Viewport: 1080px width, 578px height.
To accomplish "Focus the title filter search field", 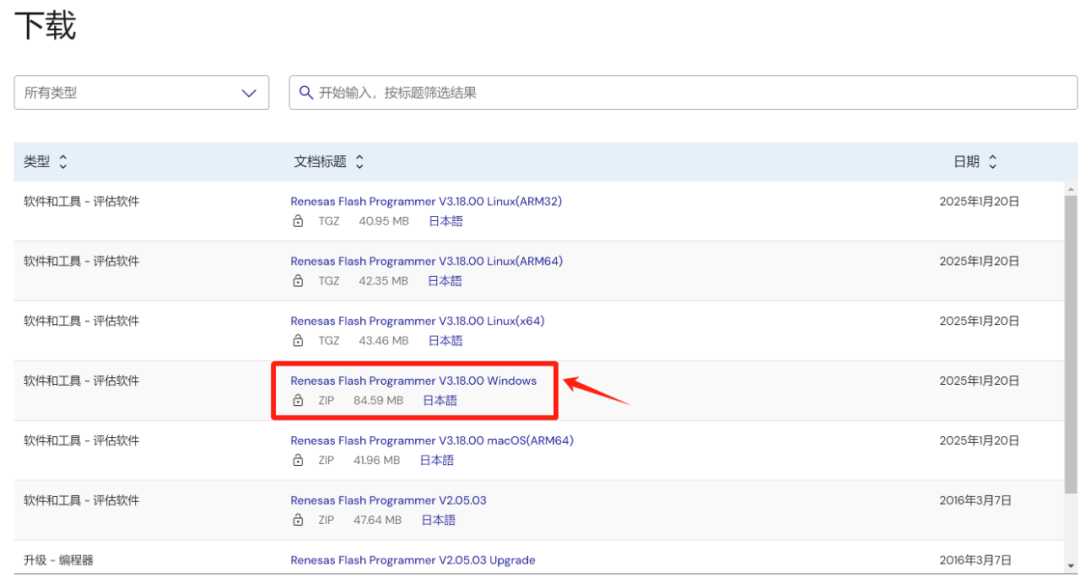I will coord(683,92).
